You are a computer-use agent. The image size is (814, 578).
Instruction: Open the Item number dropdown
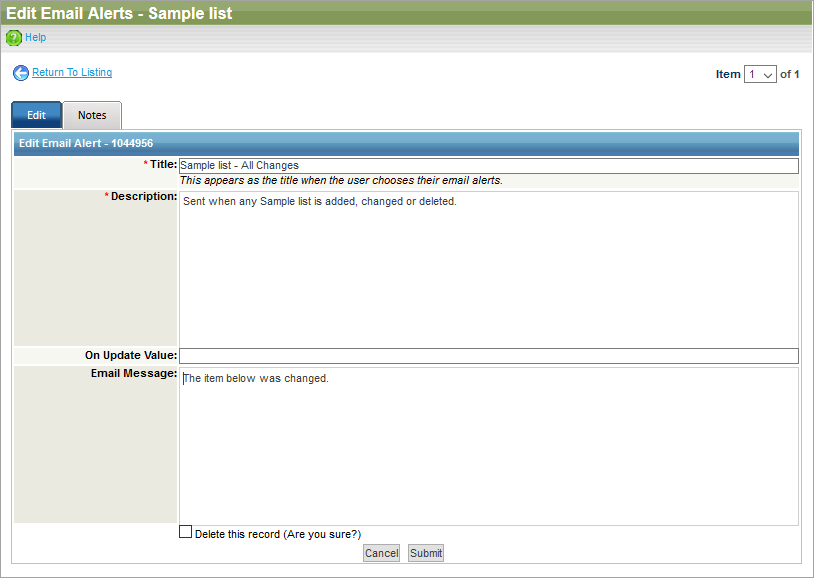pyautogui.click(x=760, y=74)
